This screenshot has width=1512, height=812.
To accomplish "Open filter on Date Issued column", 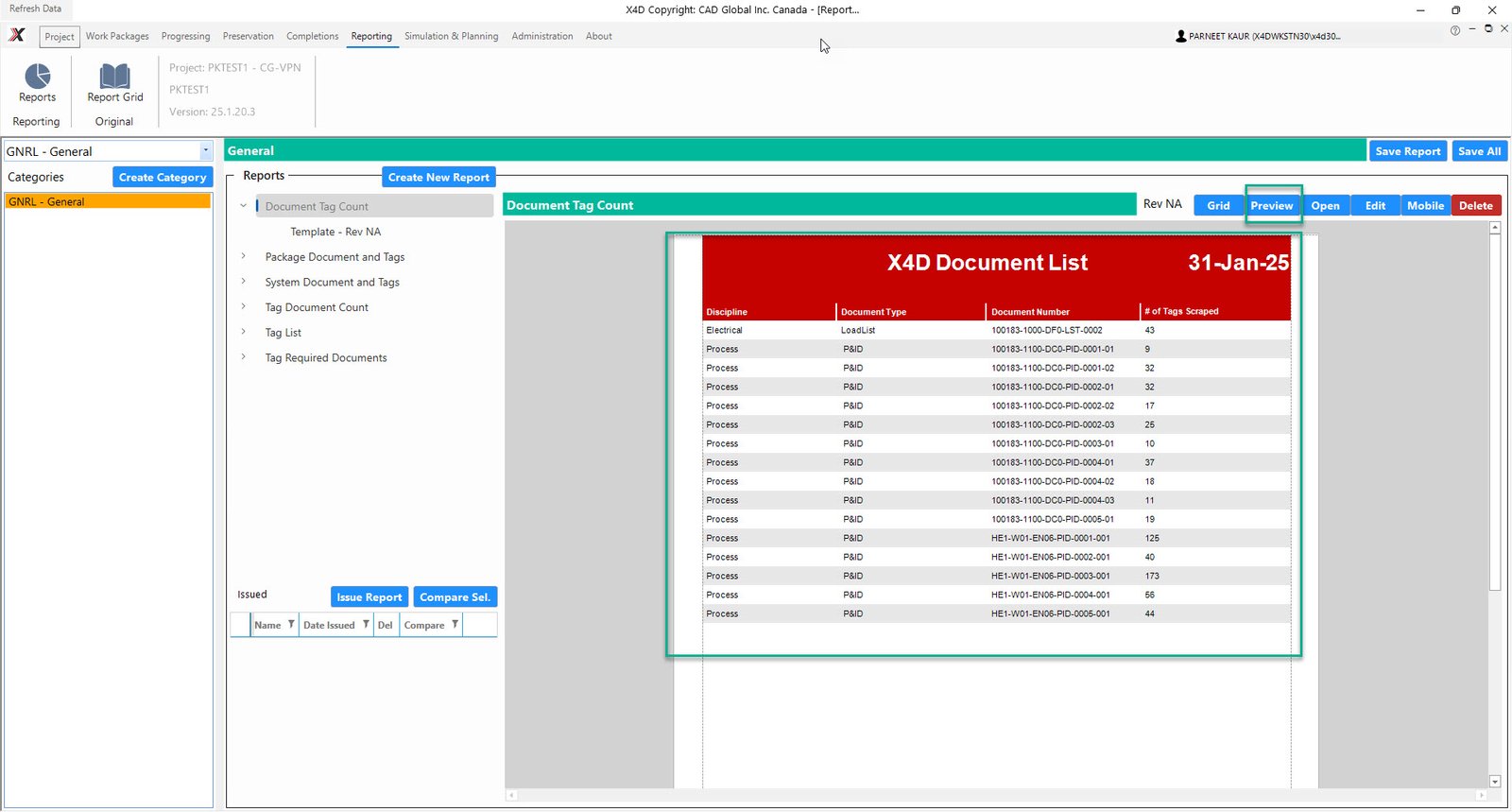I will click(x=366, y=625).
